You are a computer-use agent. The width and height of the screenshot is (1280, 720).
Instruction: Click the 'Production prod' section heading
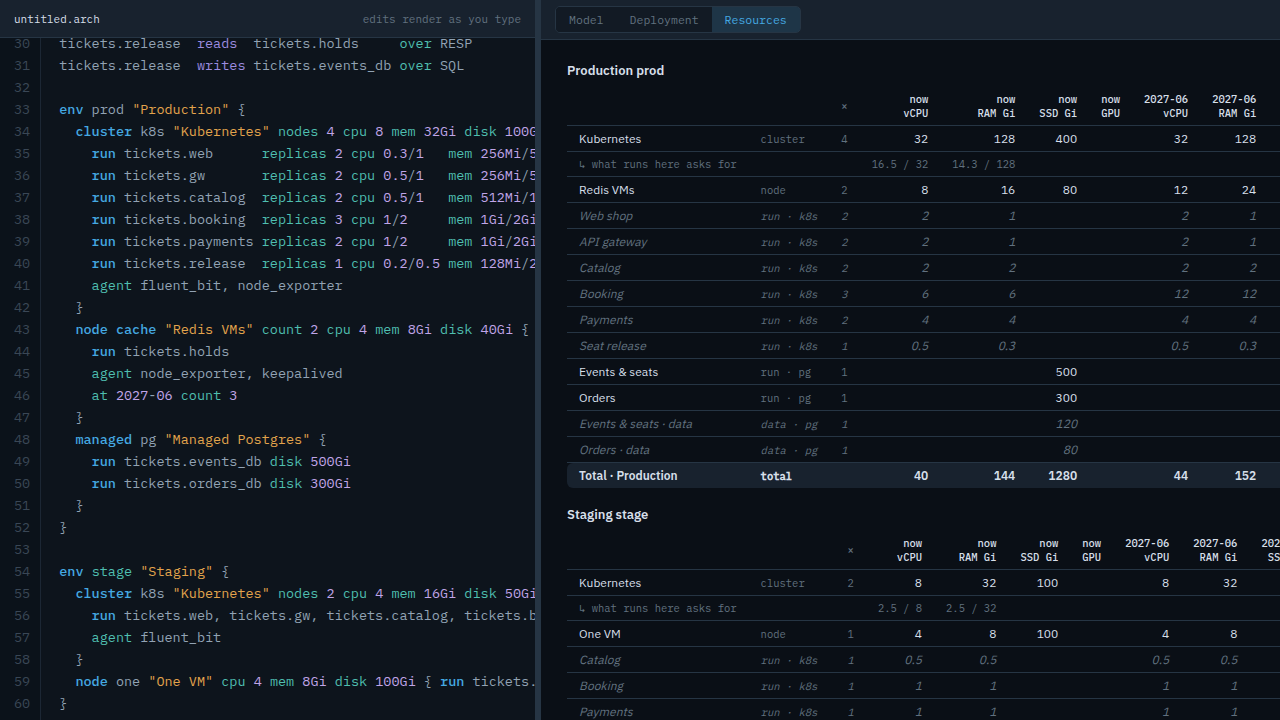click(x=615, y=70)
